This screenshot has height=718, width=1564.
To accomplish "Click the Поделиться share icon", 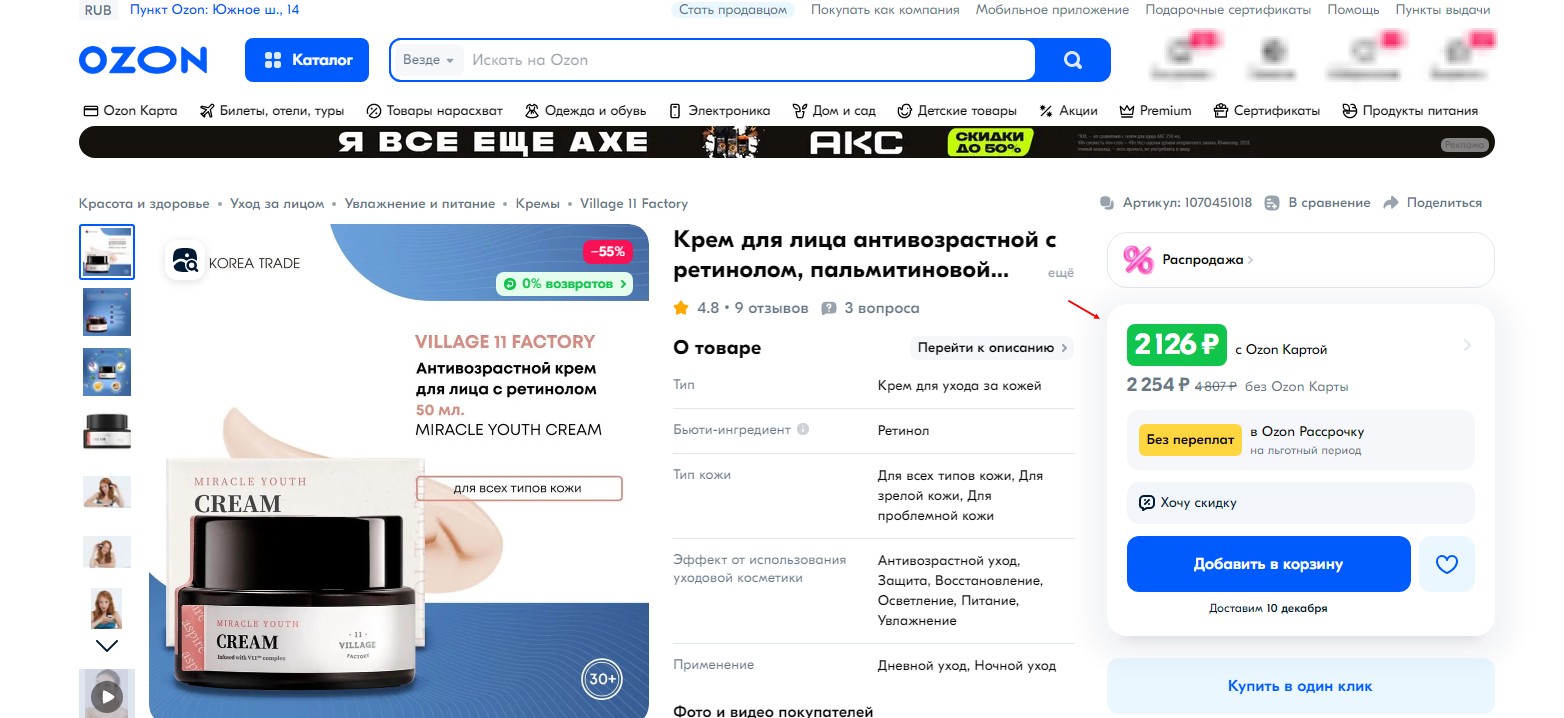I will [x=1390, y=203].
